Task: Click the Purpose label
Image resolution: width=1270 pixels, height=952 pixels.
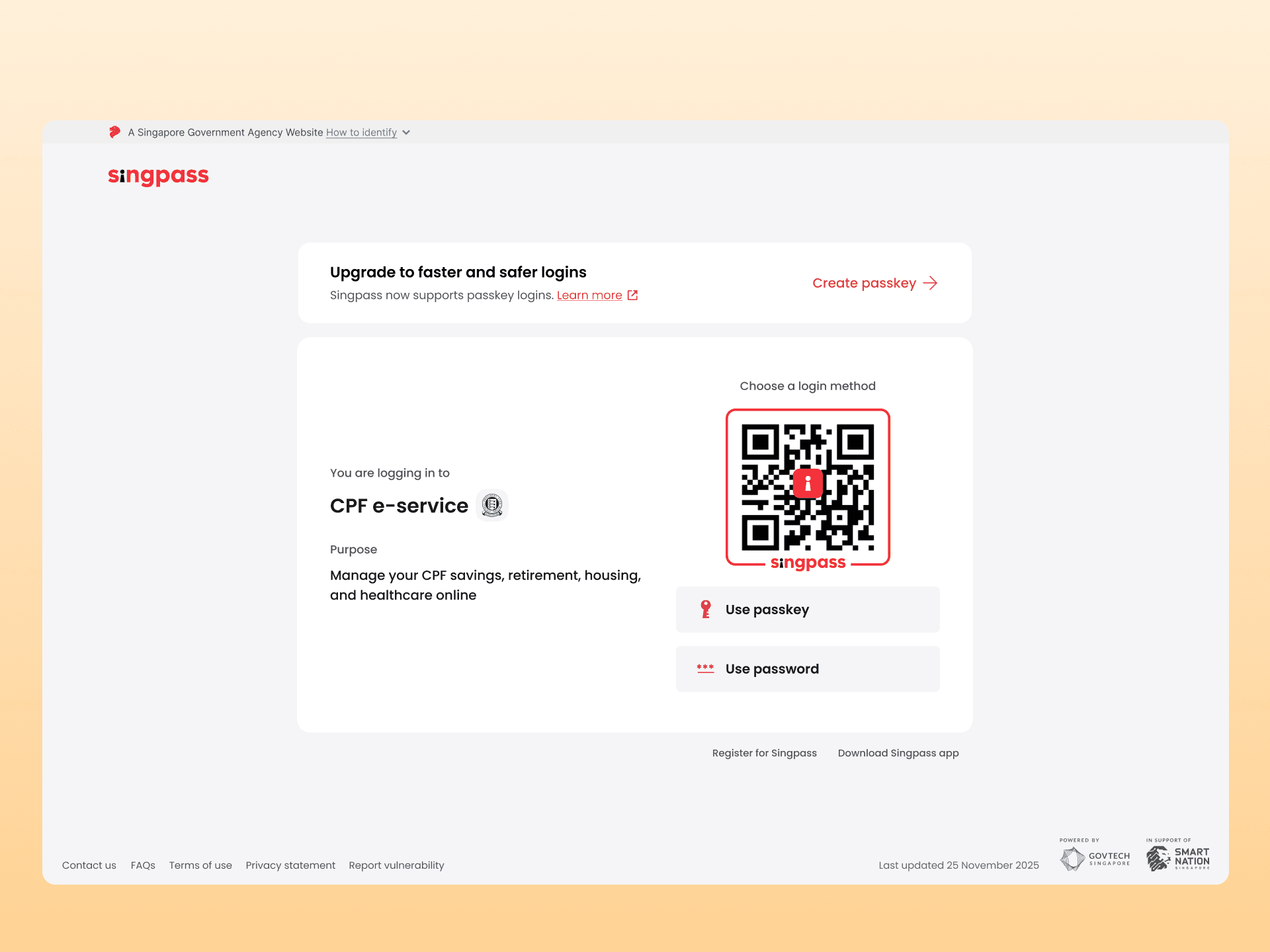Action: pos(353,549)
